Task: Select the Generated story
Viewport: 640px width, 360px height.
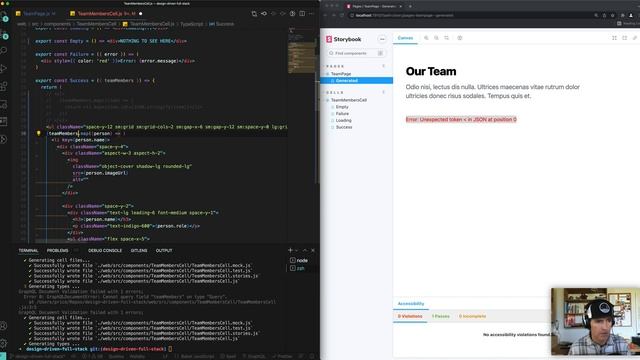Action: point(356,81)
